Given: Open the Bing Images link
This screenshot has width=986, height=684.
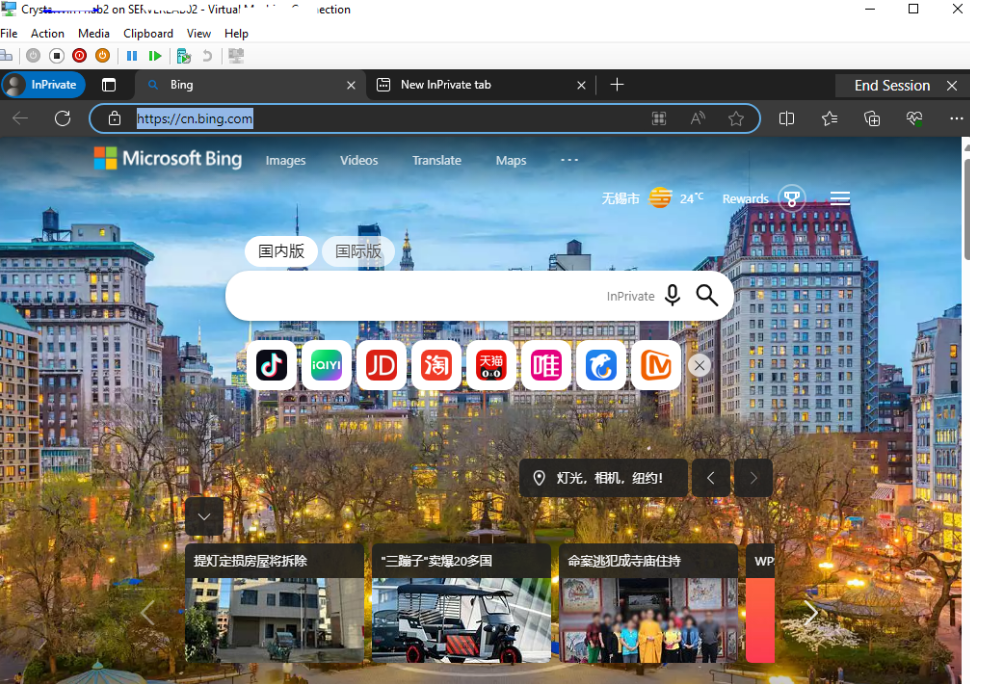Looking at the screenshot, I should 285,160.
